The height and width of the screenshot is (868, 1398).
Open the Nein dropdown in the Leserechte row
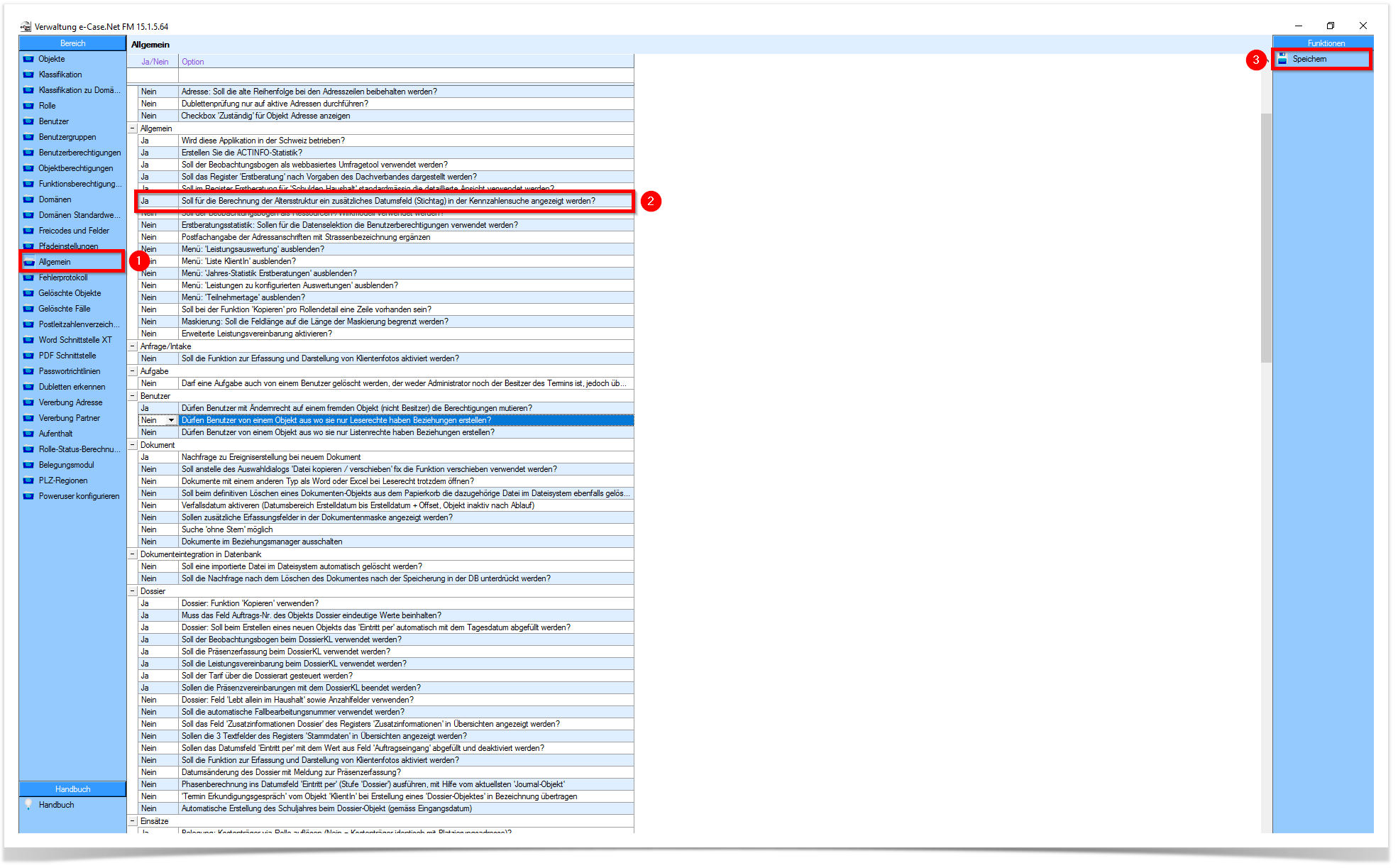[171, 421]
